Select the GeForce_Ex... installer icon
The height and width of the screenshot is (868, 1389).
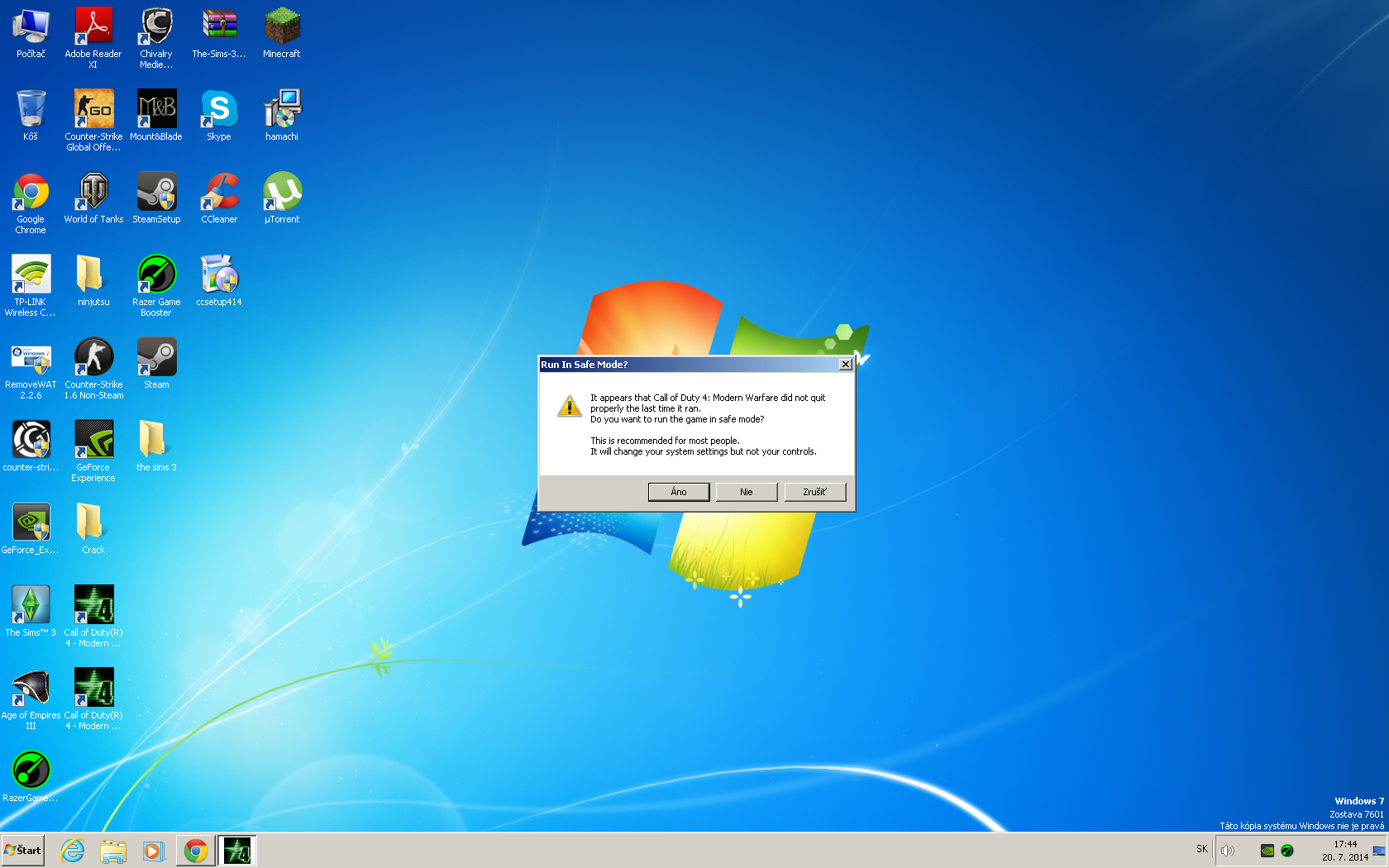click(x=31, y=529)
